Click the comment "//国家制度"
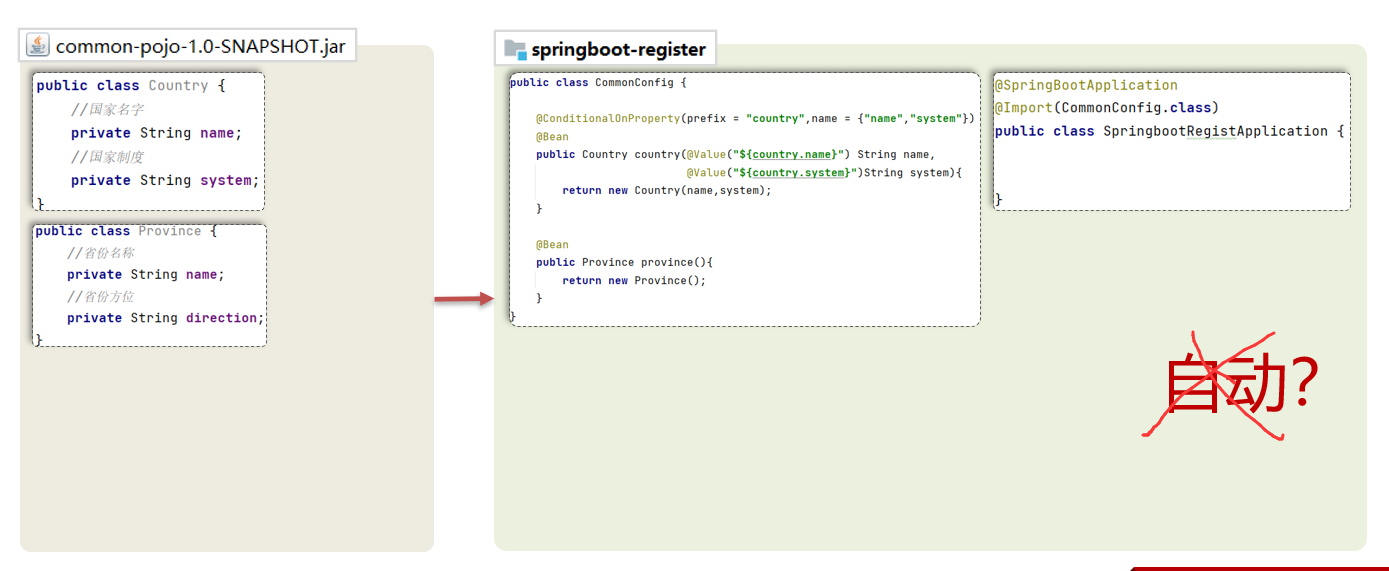The width and height of the screenshot is (1389, 571). pos(108,157)
